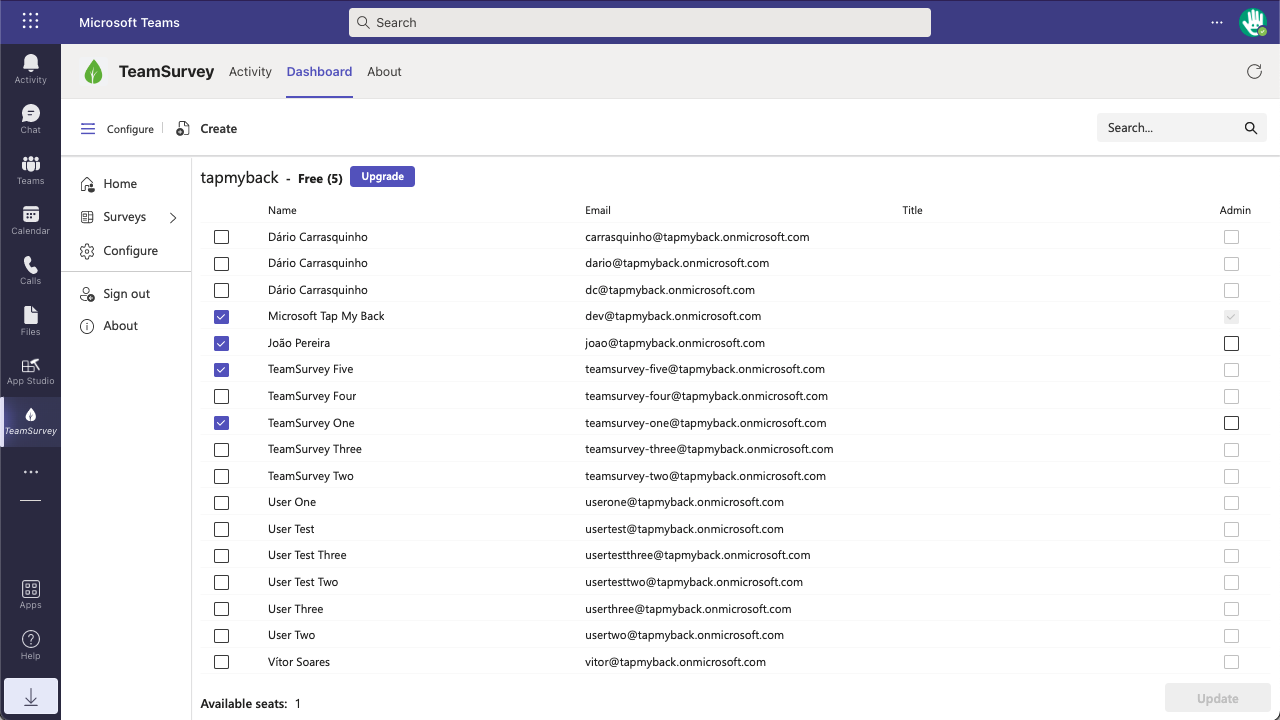The image size is (1280, 720).
Task: Open the About tab in TeamSurvey
Action: (x=384, y=72)
